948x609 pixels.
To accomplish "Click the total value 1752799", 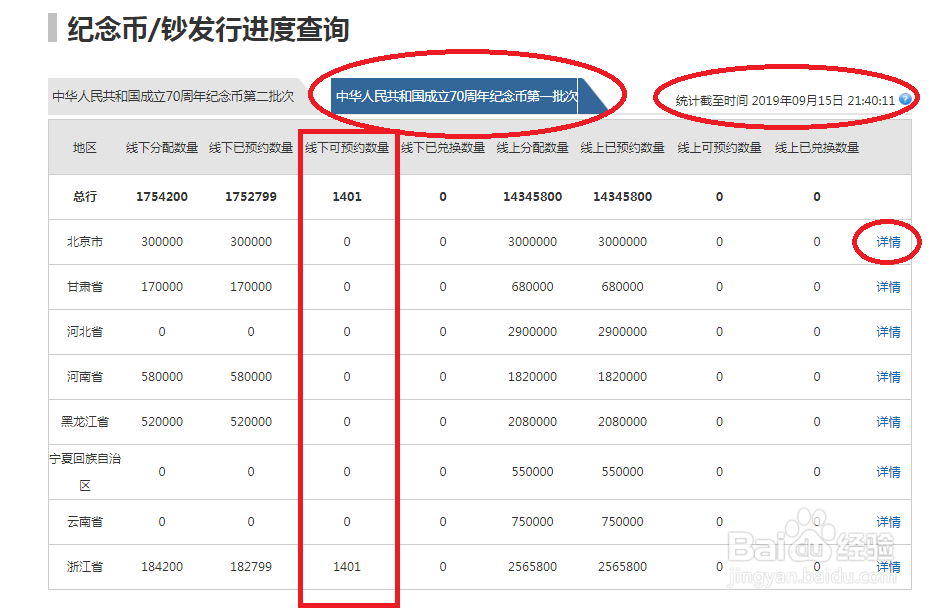I will (251, 197).
